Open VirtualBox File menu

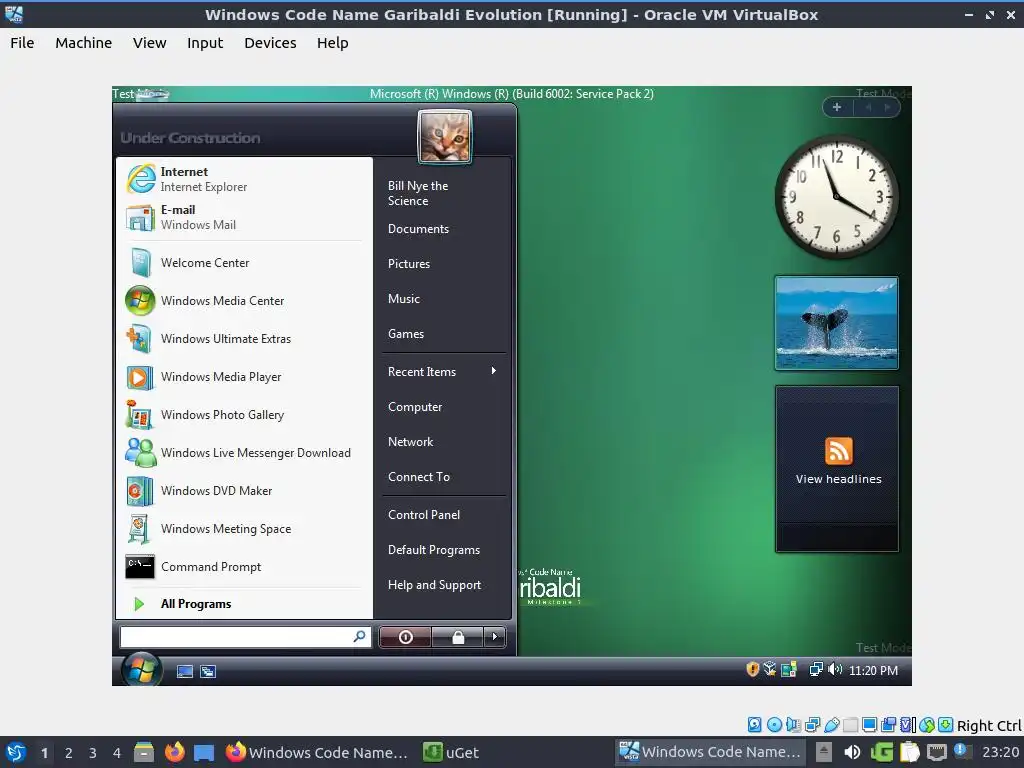pos(22,42)
